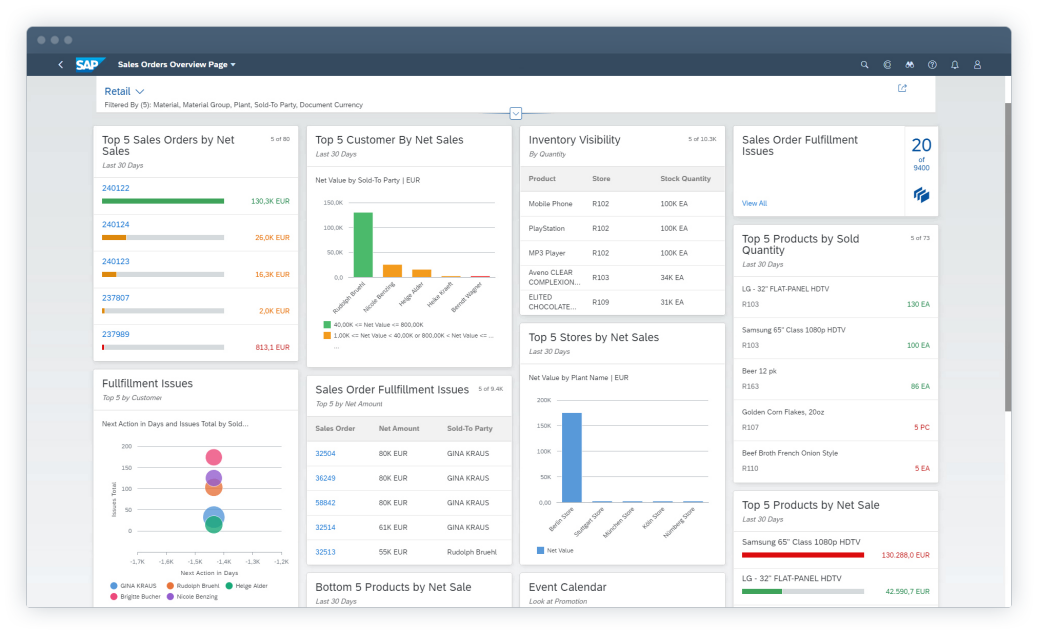The width and height of the screenshot is (1038, 634).
Task: Click the share icon in the filter bar
Action: (902, 89)
